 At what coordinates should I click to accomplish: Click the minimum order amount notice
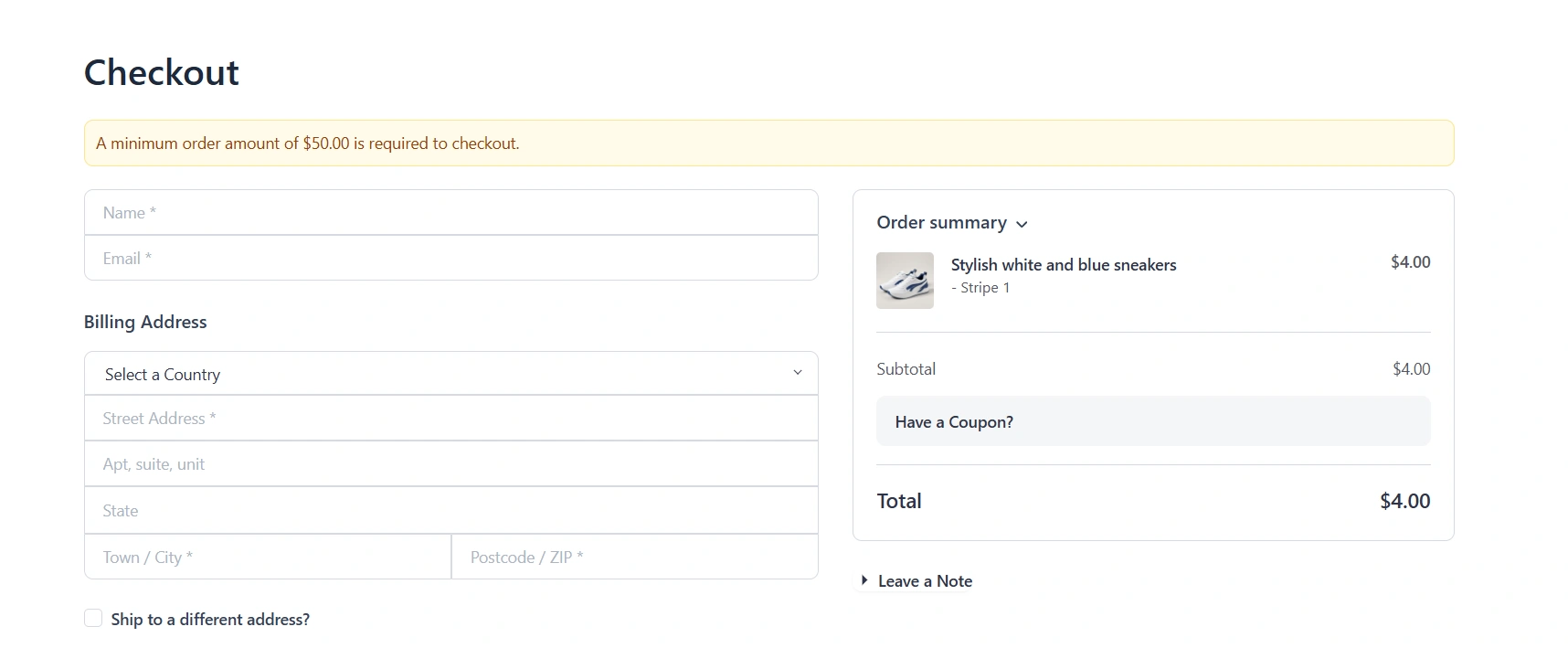tap(768, 143)
